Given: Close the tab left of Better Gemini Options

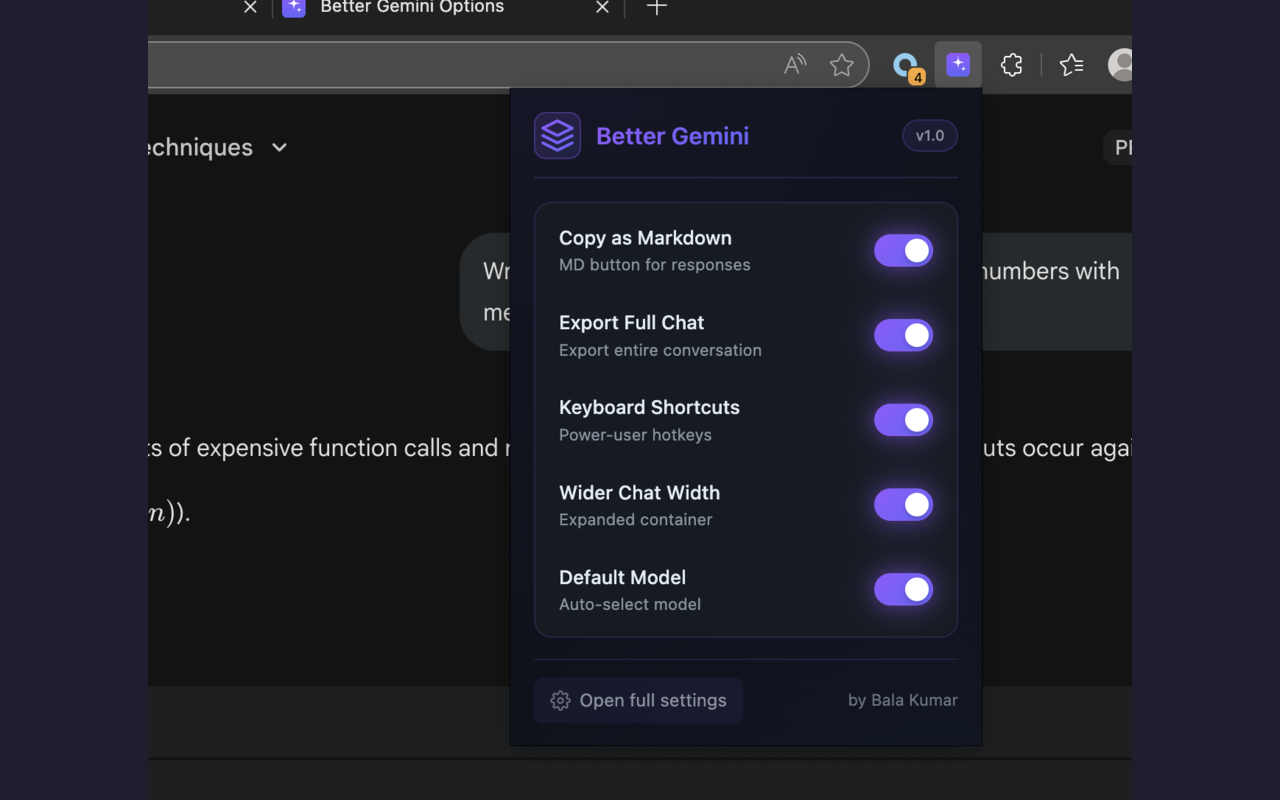Looking at the screenshot, I should point(250,8).
